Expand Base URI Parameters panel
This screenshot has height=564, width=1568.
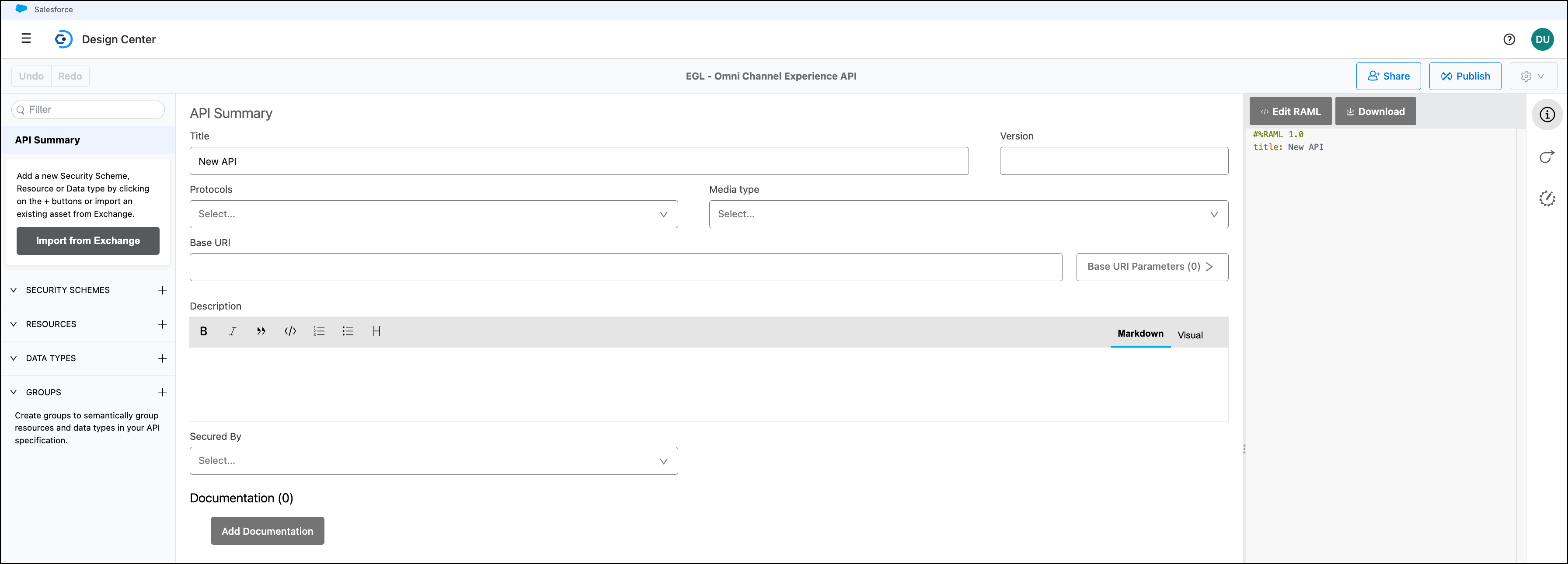click(1152, 267)
